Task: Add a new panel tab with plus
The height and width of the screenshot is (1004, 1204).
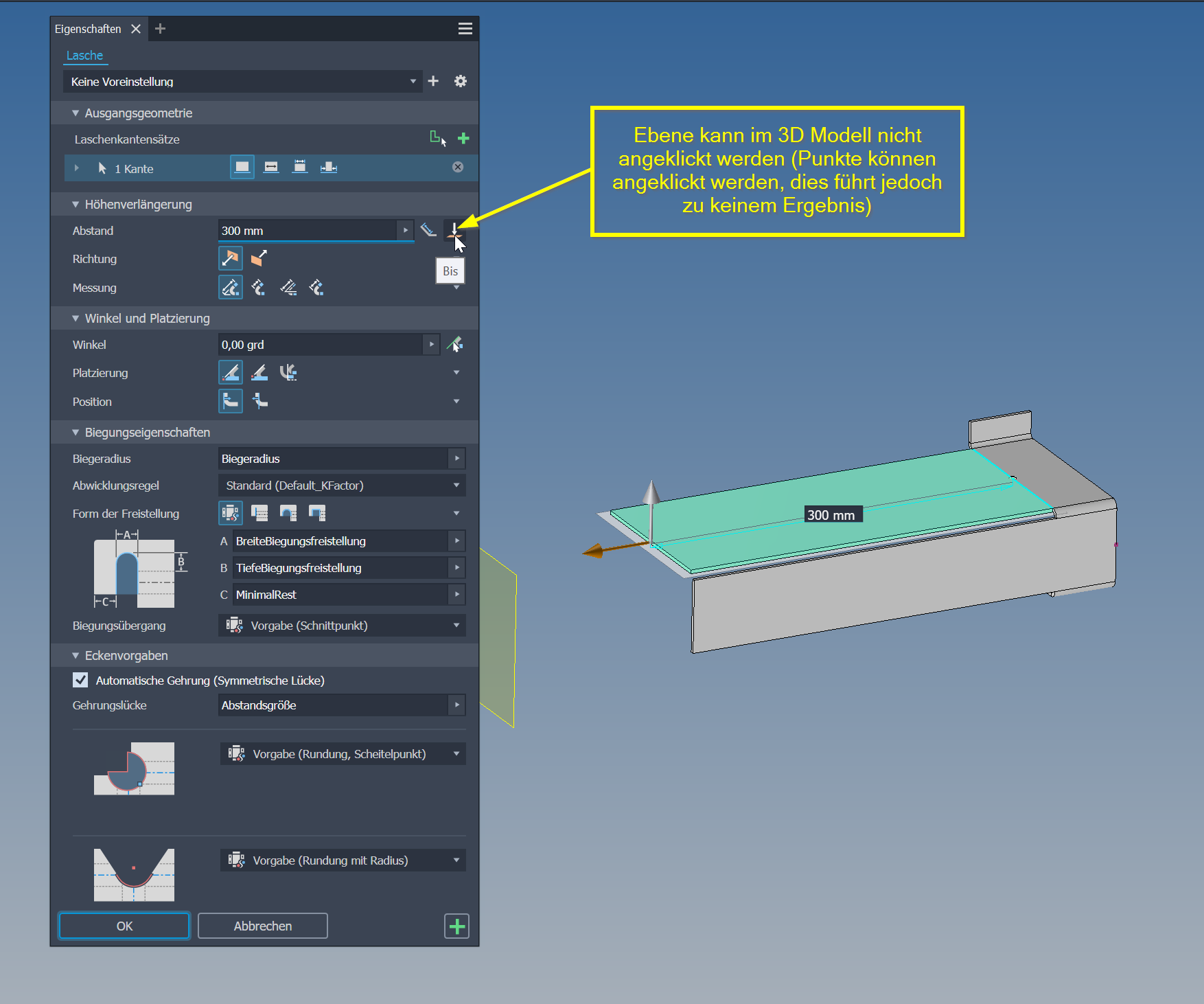Action: pos(161,29)
